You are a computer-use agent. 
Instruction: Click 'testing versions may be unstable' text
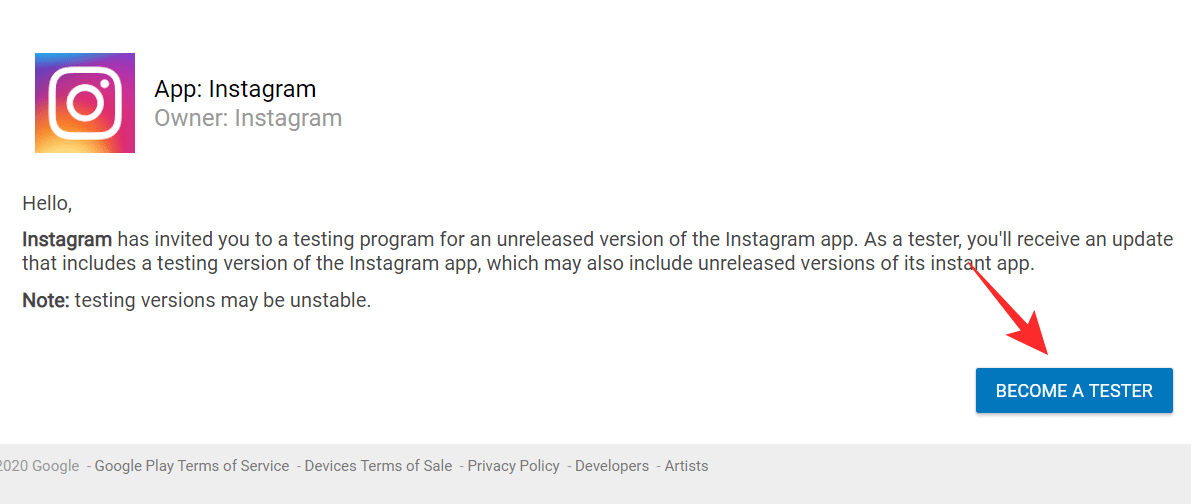[223, 300]
